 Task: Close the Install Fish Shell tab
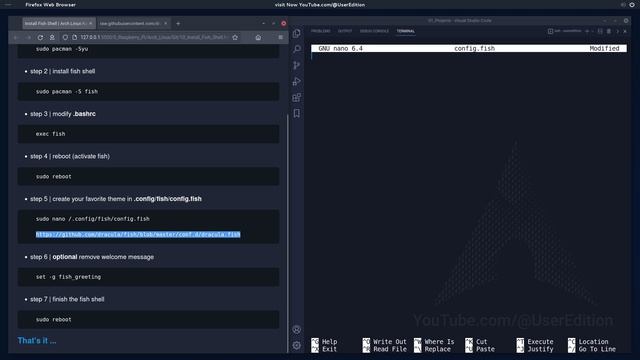[91, 24]
